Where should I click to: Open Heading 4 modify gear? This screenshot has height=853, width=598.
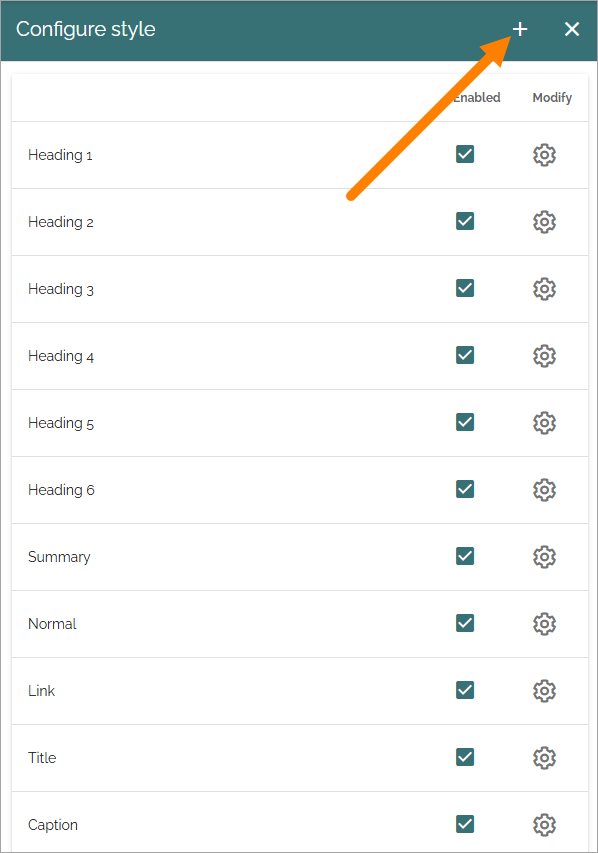[x=544, y=356]
